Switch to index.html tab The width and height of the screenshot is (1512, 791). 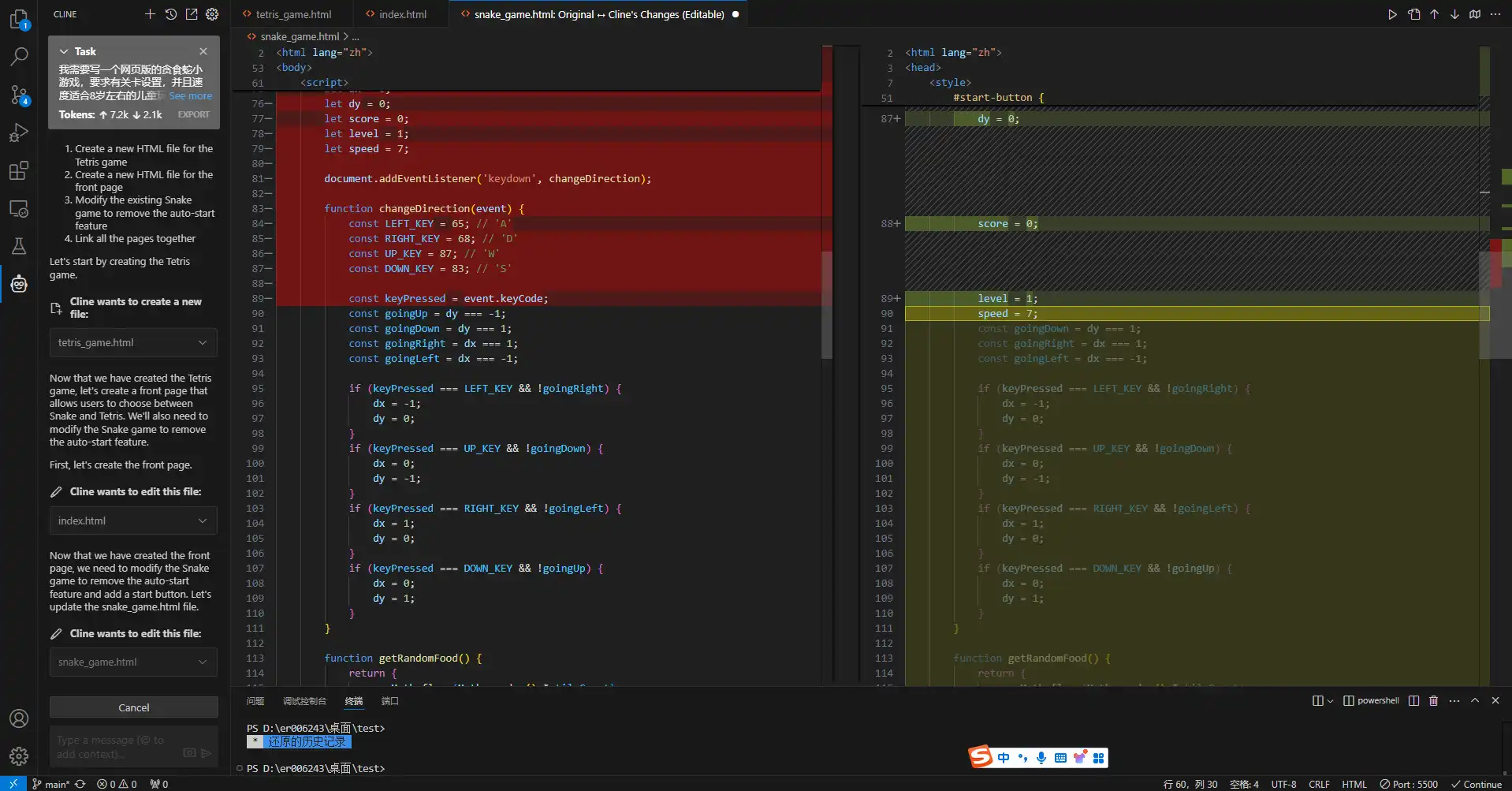point(402,14)
